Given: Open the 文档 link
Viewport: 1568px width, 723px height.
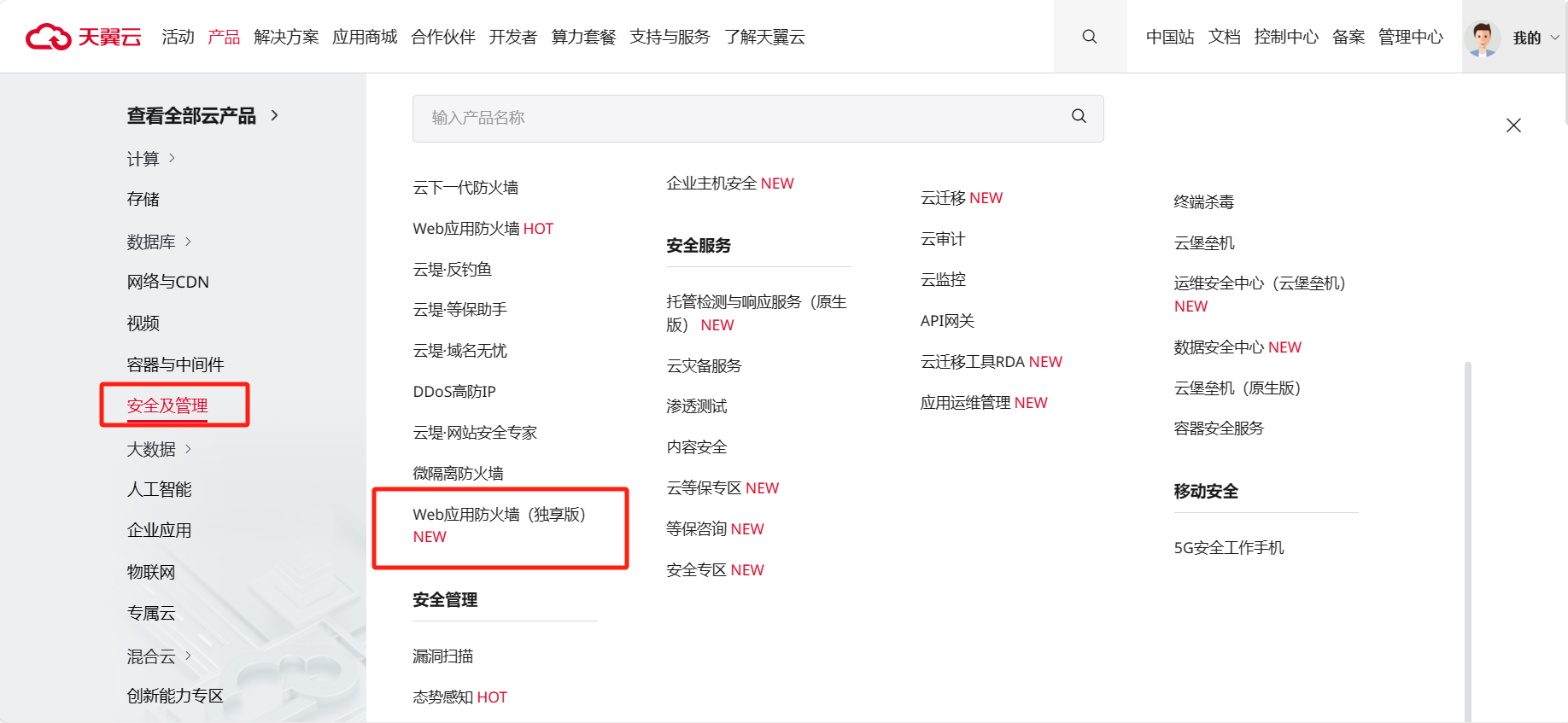Looking at the screenshot, I should [x=1224, y=37].
